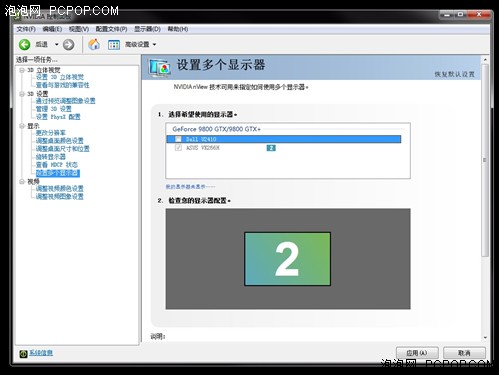Image resolution: width=499 pixels, height=375 pixels.
Task: Go to the Home page icon
Action: 94,44
